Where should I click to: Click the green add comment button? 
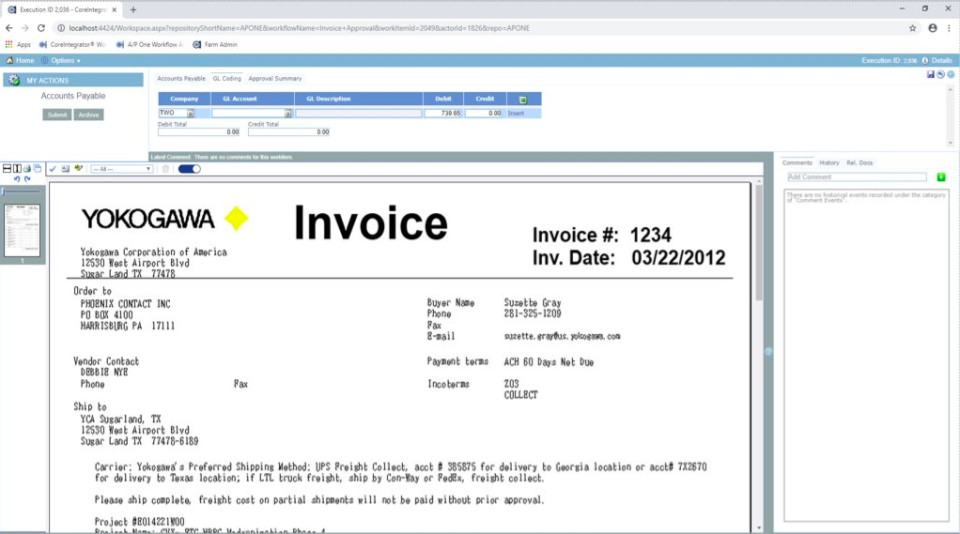pyautogui.click(x=941, y=177)
